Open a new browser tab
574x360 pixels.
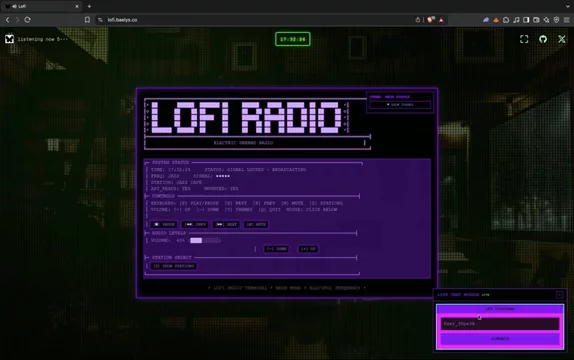(x=89, y=6)
